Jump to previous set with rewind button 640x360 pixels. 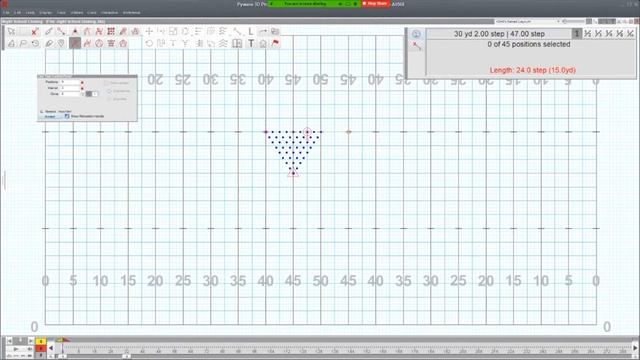point(9,340)
